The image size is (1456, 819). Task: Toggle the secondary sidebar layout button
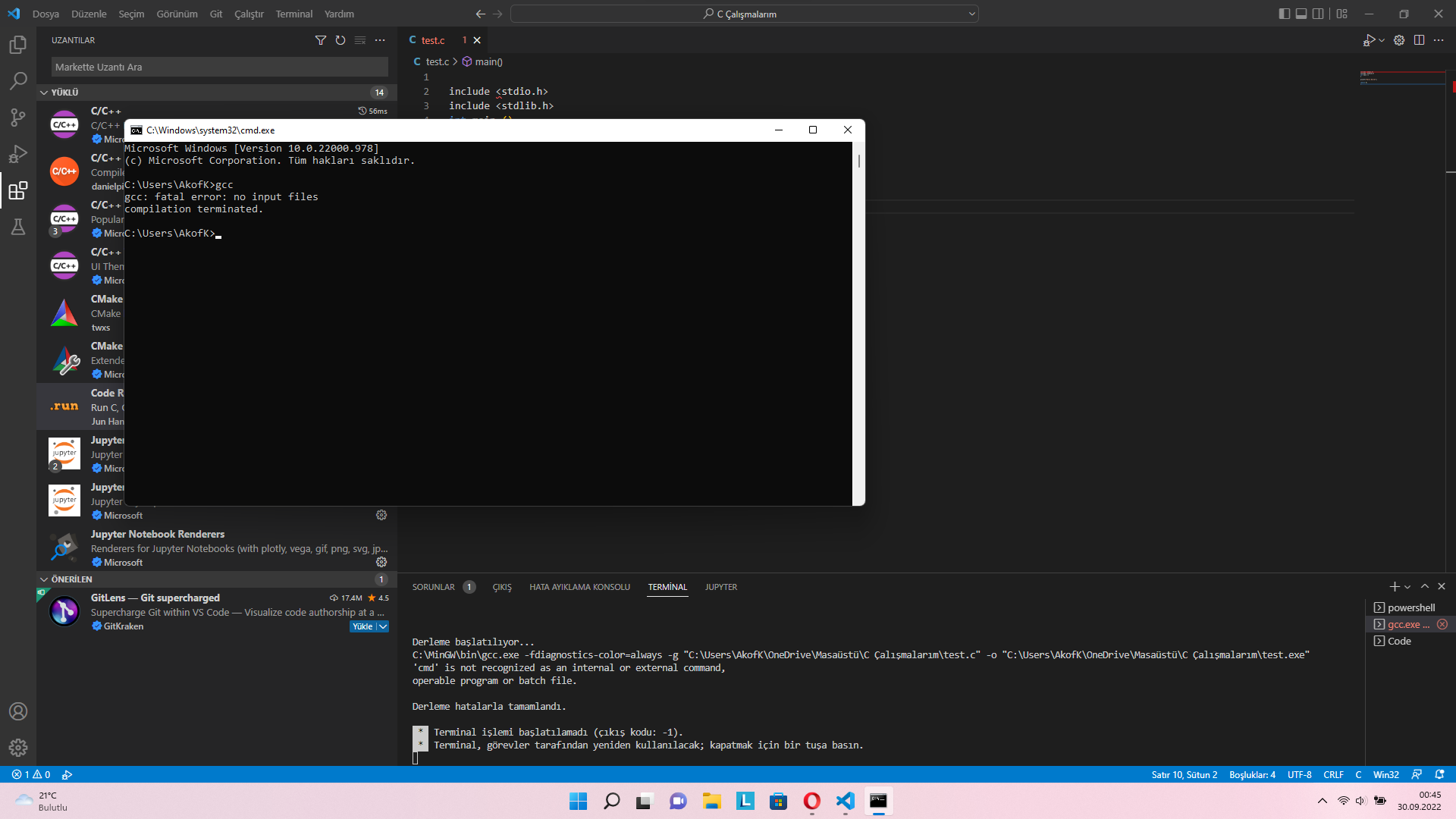click(1319, 14)
